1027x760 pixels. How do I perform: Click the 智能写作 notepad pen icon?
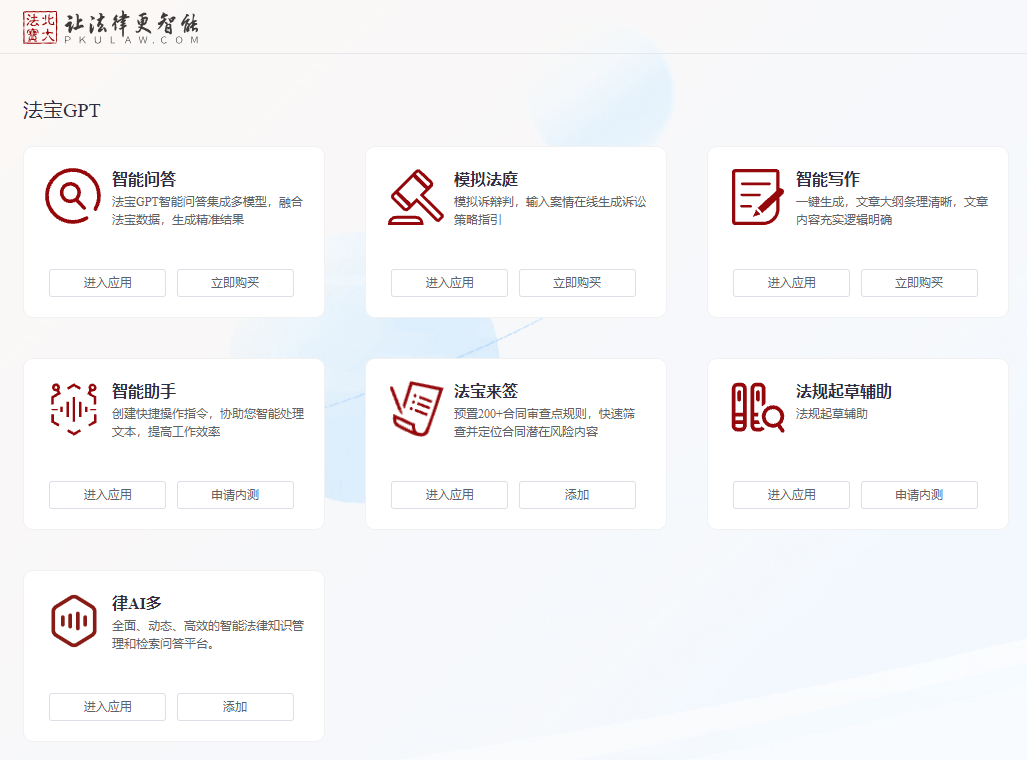[x=757, y=197]
